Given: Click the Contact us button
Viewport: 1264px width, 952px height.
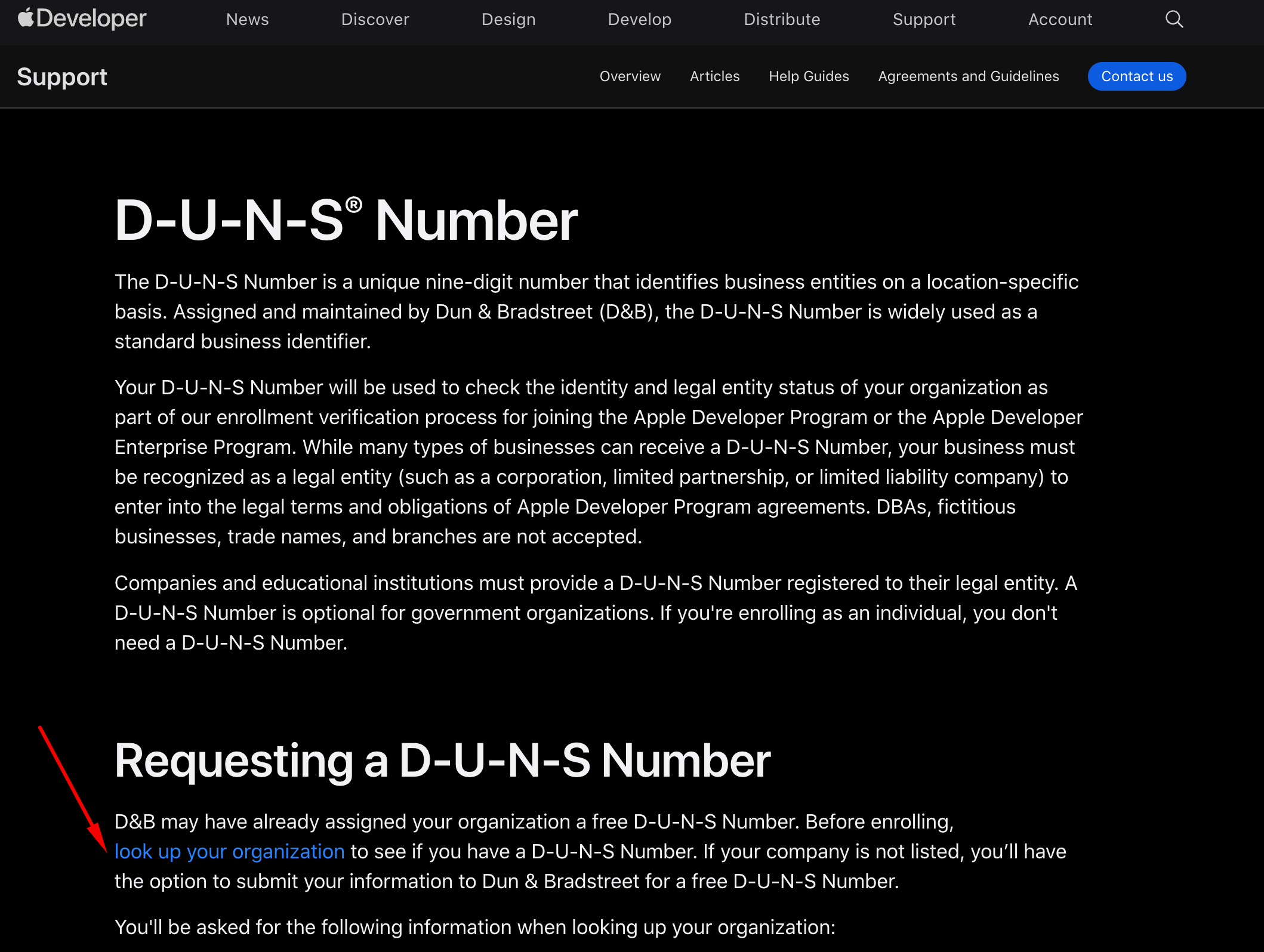Looking at the screenshot, I should point(1136,76).
